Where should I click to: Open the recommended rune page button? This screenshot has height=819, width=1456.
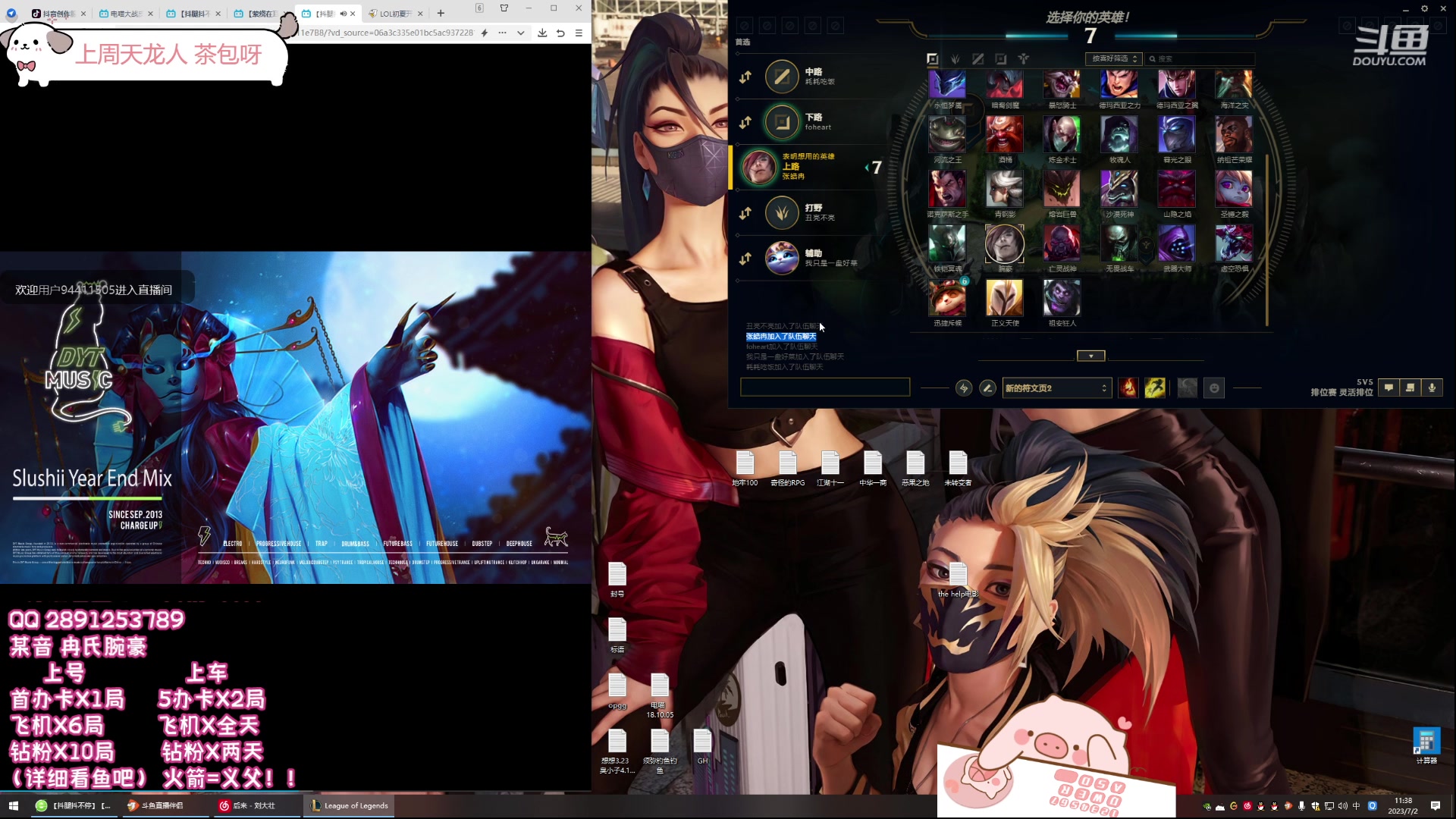pyautogui.click(x=964, y=388)
